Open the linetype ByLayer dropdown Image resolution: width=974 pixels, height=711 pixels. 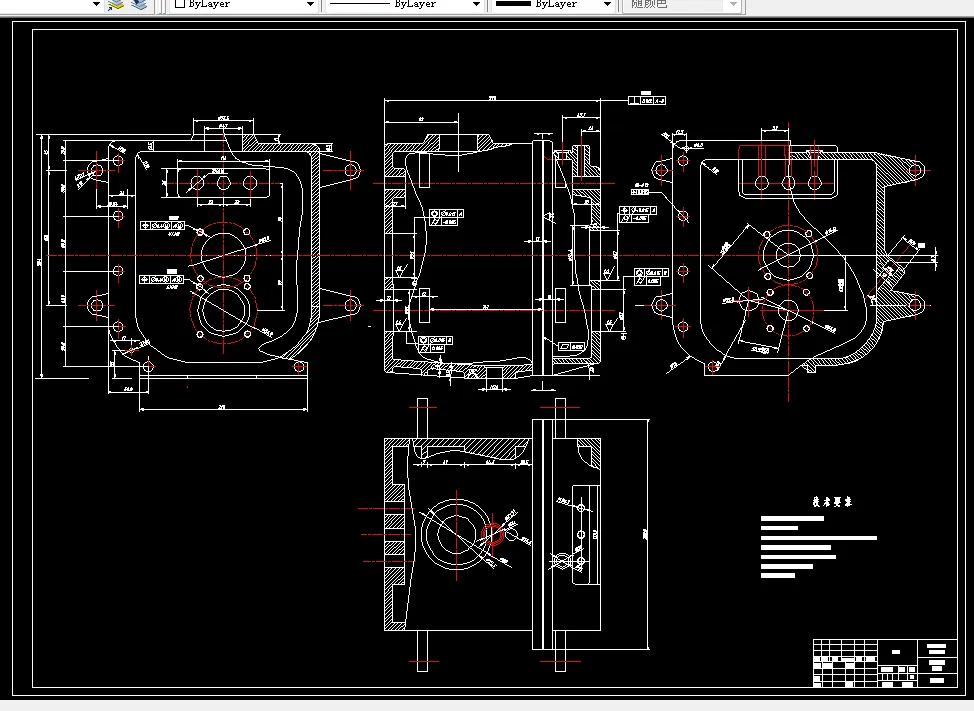[x=404, y=4]
